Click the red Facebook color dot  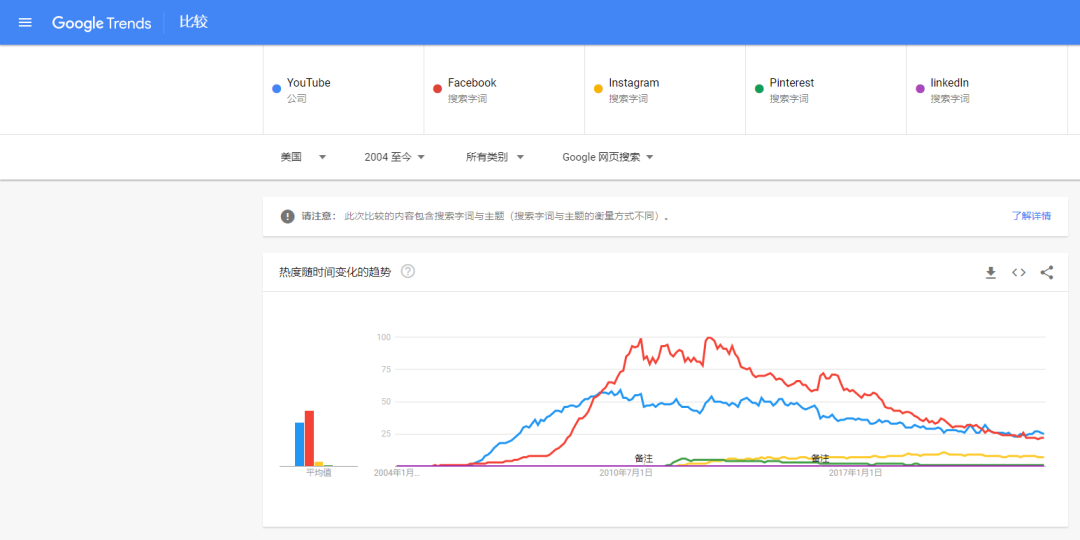(x=437, y=89)
